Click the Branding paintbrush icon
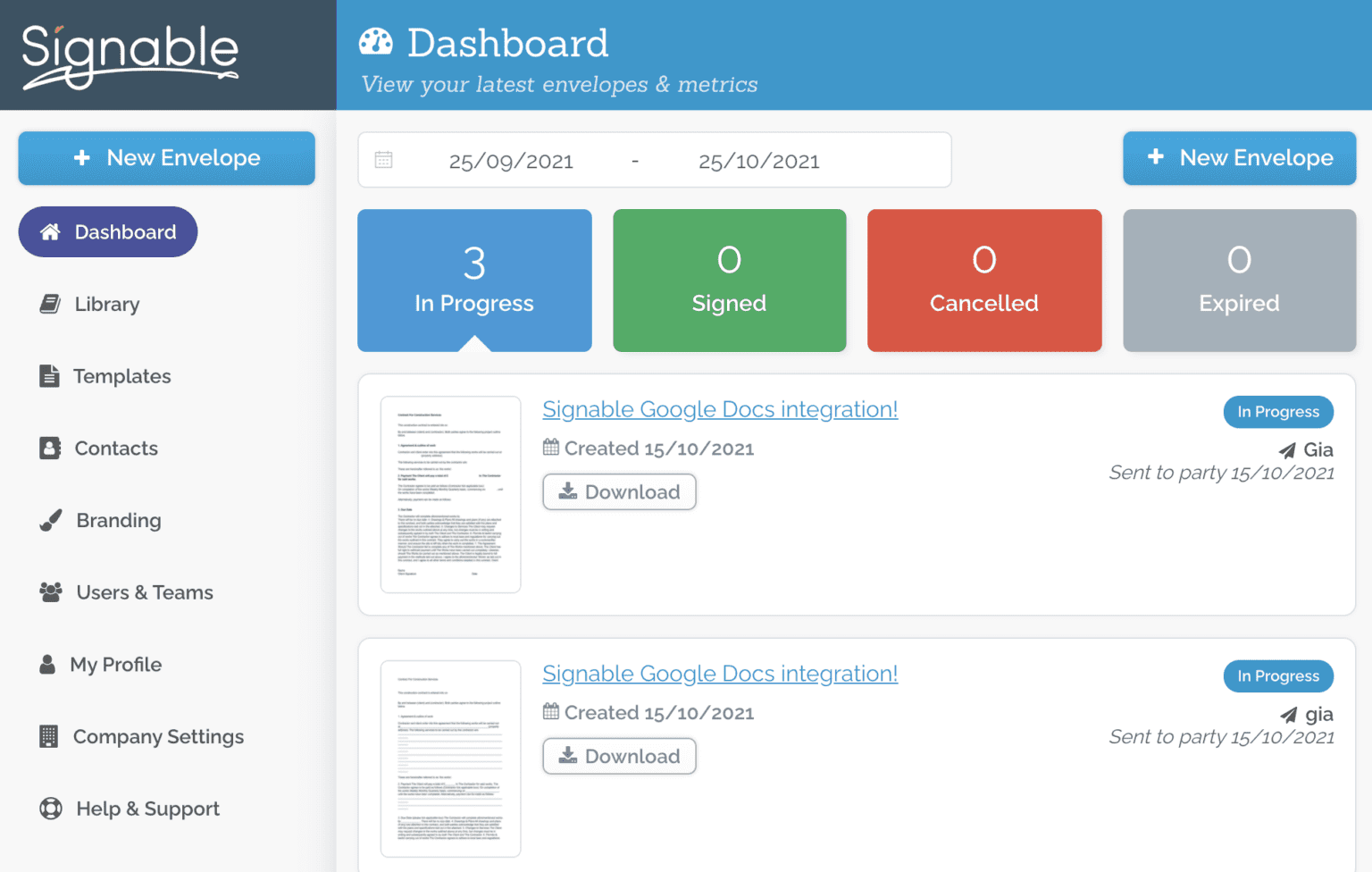The width and height of the screenshot is (1372, 872). click(51, 521)
